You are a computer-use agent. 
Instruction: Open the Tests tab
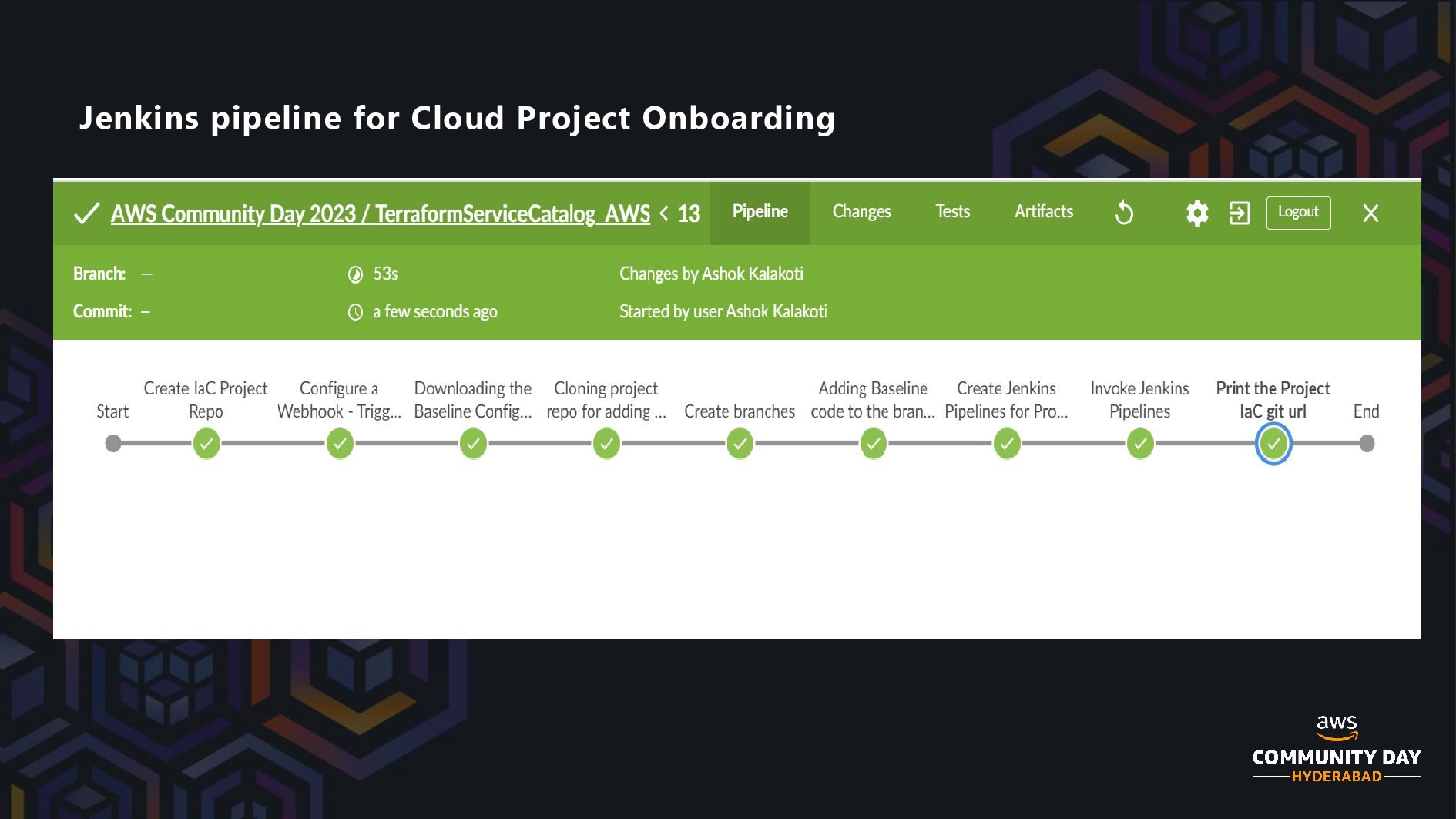coord(952,212)
